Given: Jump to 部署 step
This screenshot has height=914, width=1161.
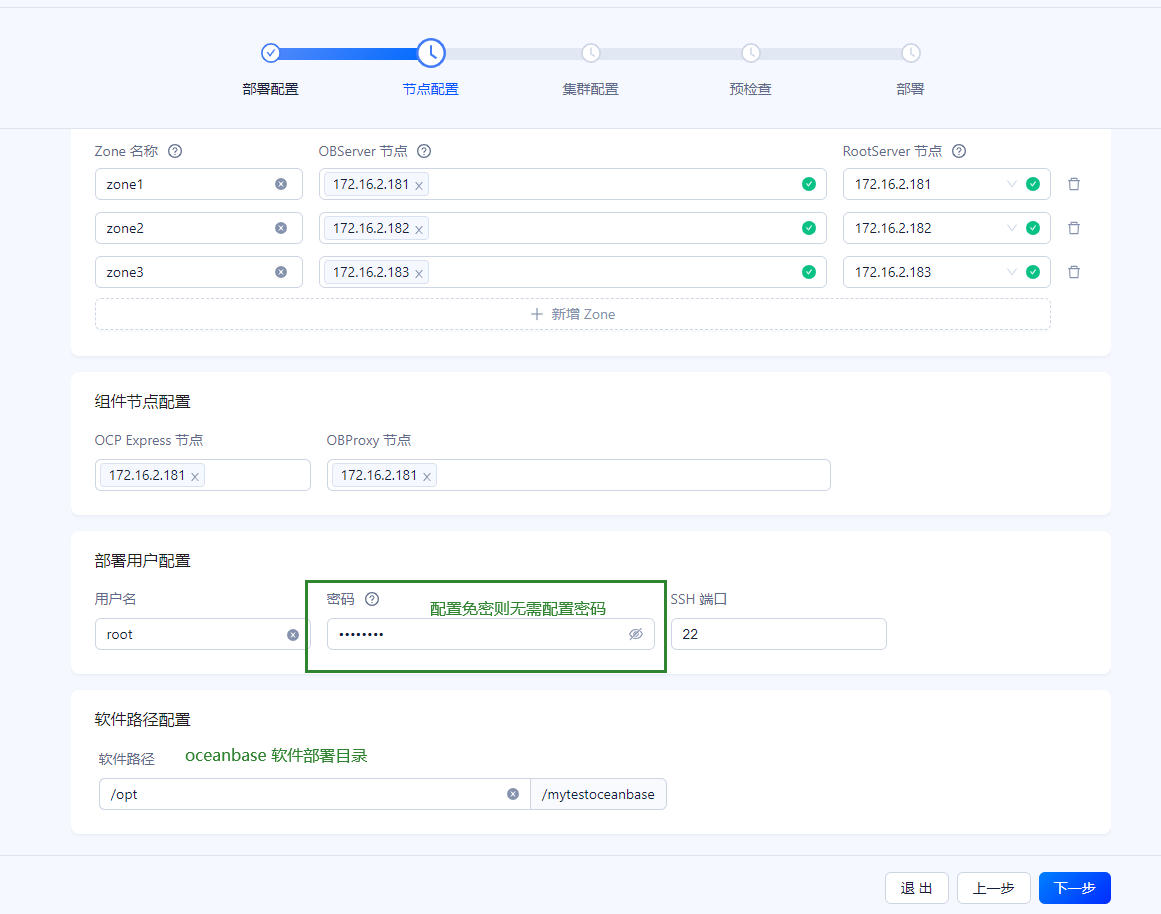Looking at the screenshot, I should pos(910,89).
